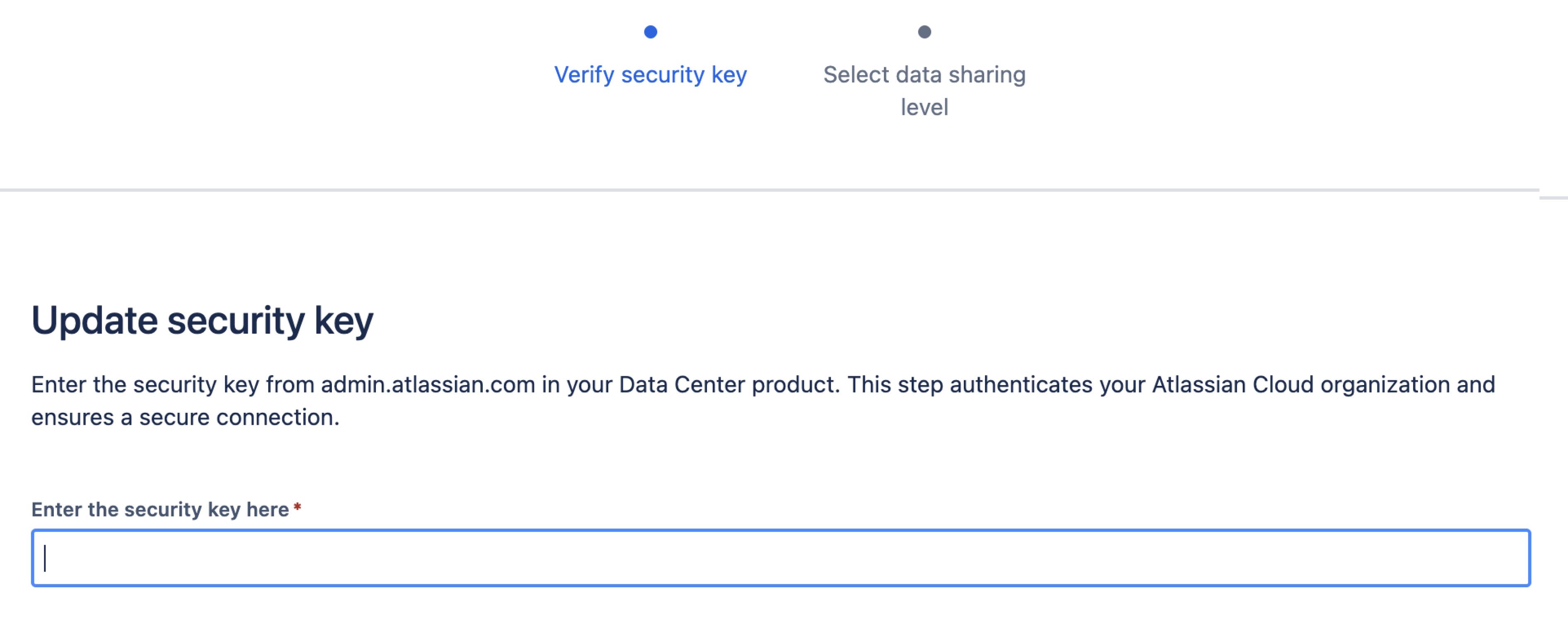Viewport: 1568px width, 625px height.
Task: Click the Update security key heading
Action: (202, 321)
